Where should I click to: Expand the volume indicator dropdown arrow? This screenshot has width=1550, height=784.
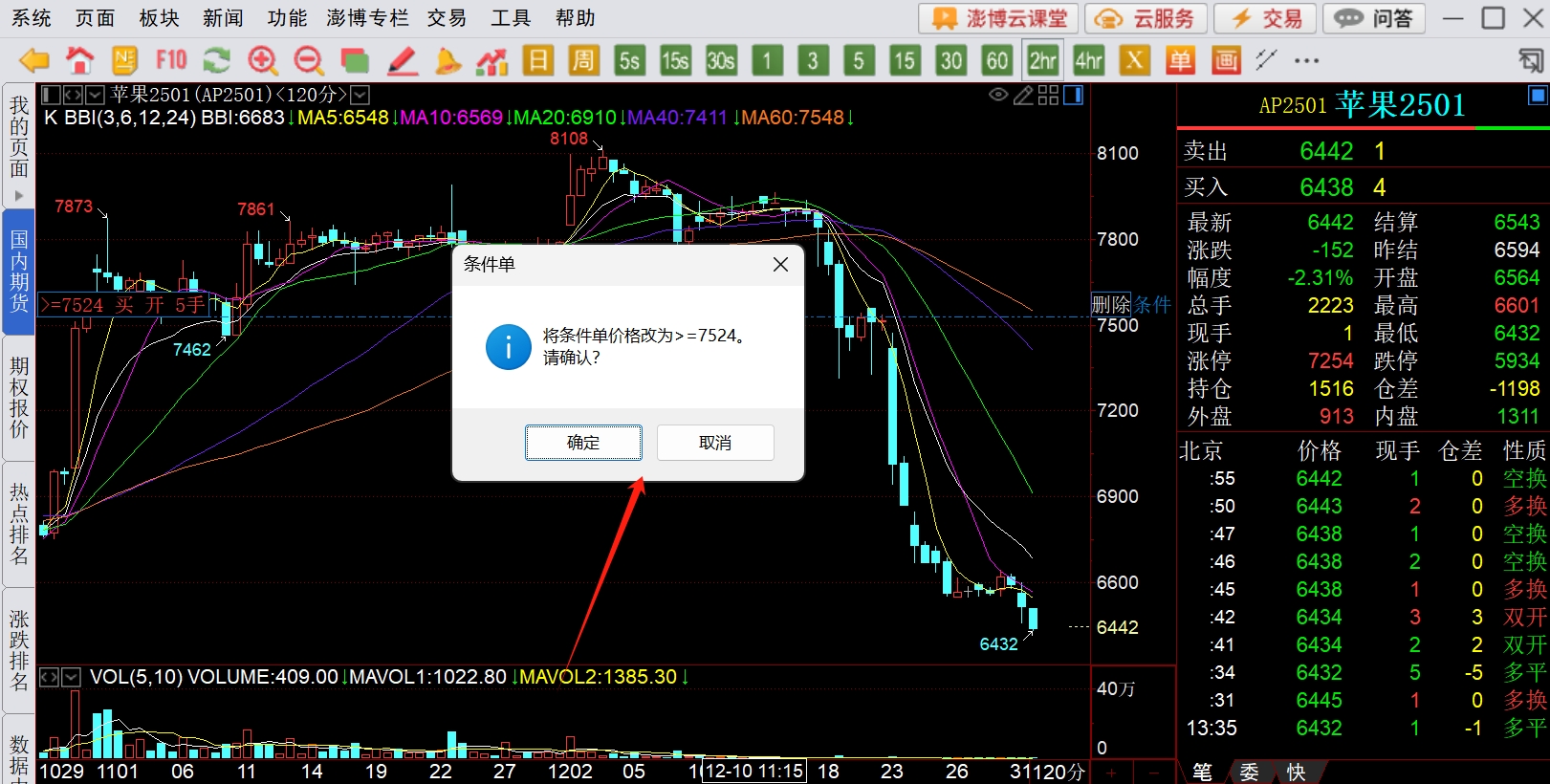[x=72, y=677]
